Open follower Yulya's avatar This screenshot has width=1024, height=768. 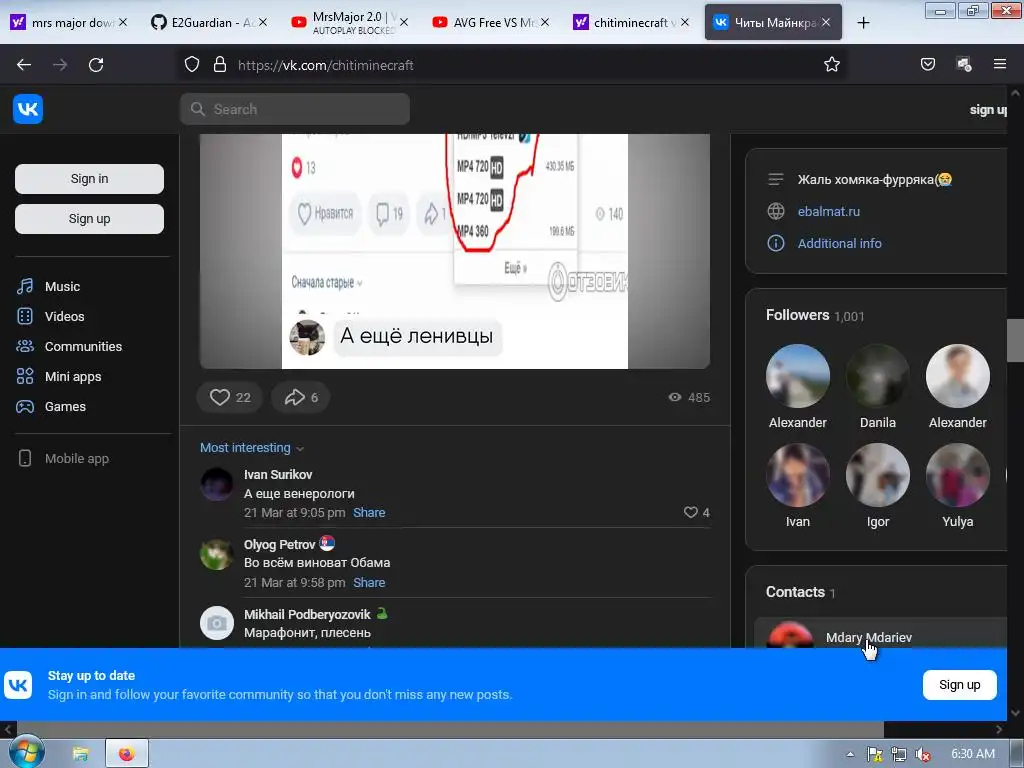point(957,475)
